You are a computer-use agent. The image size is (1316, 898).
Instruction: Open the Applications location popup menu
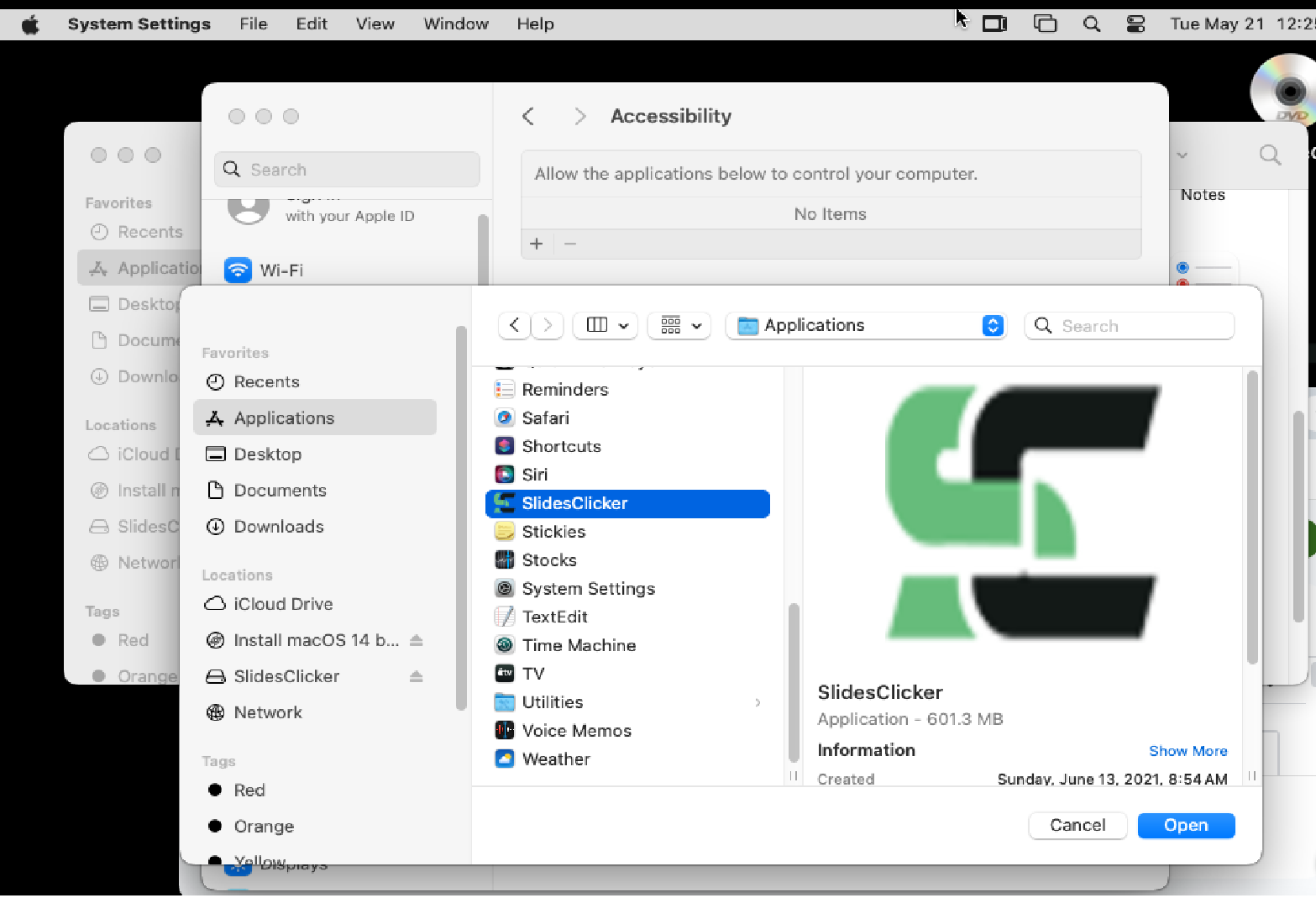pyautogui.click(x=866, y=325)
